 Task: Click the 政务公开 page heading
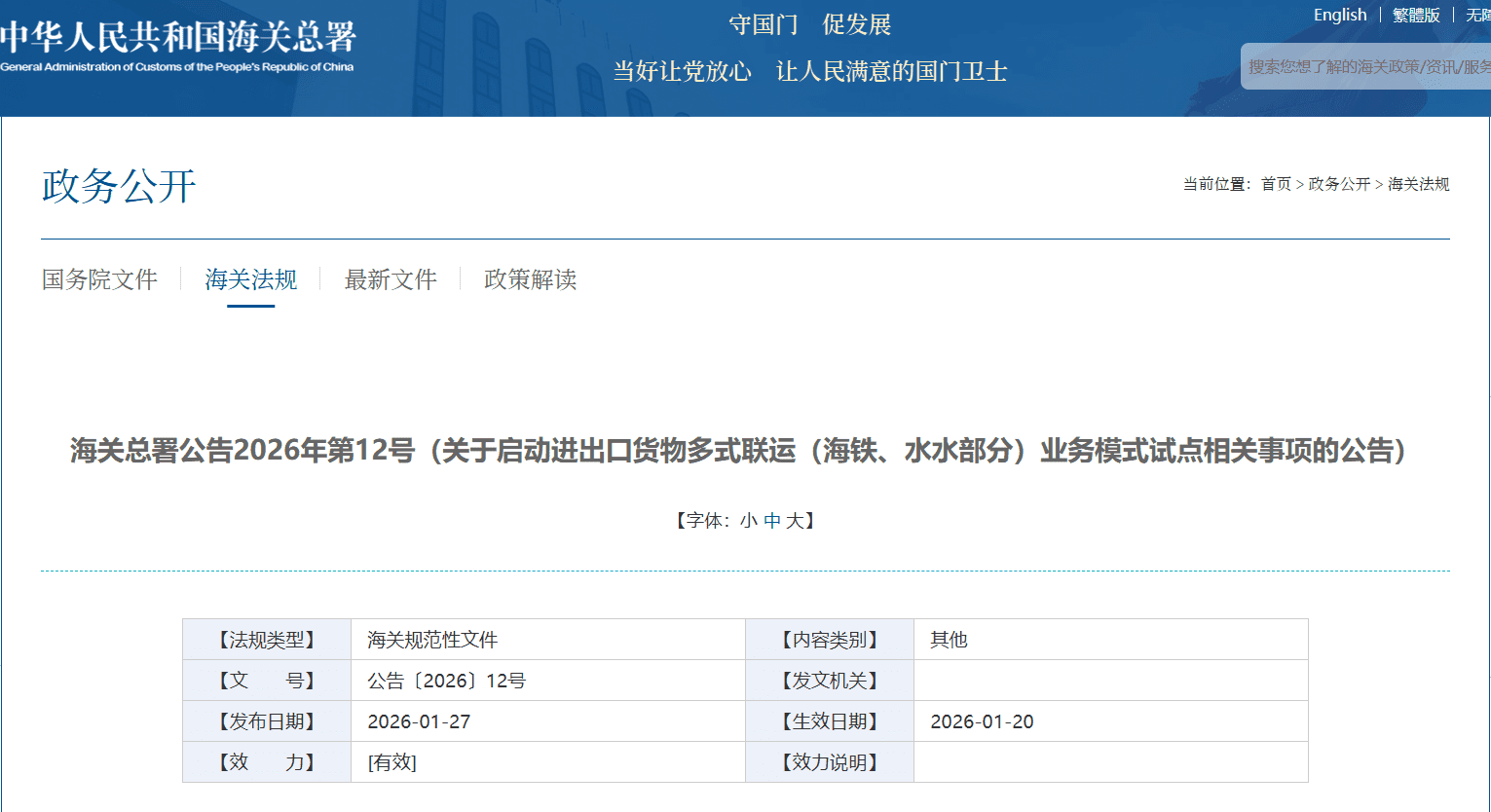pos(119,186)
